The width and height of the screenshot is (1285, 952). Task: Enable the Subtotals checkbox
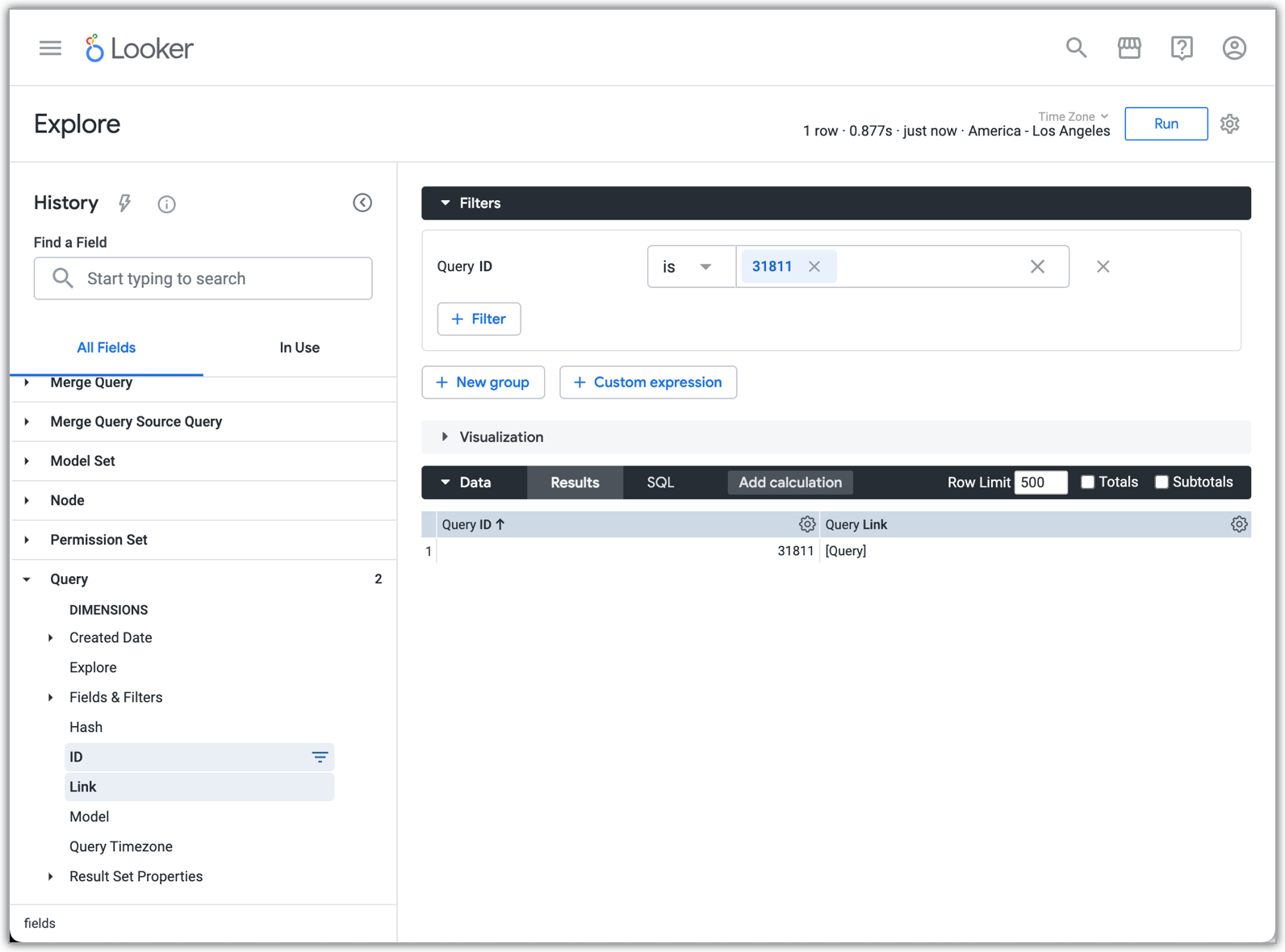1162,482
